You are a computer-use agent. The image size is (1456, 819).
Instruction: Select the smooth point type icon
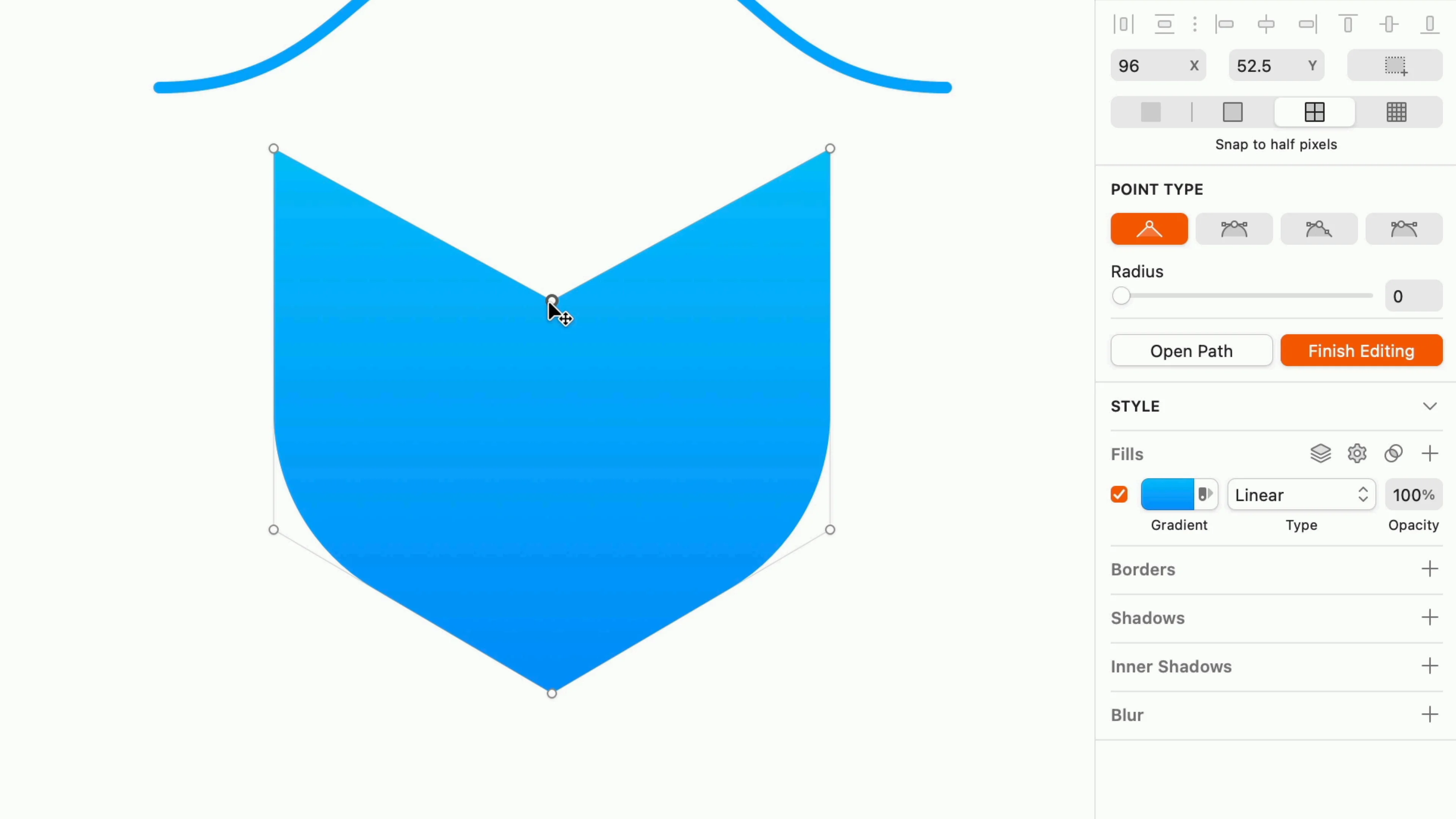click(1234, 228)
